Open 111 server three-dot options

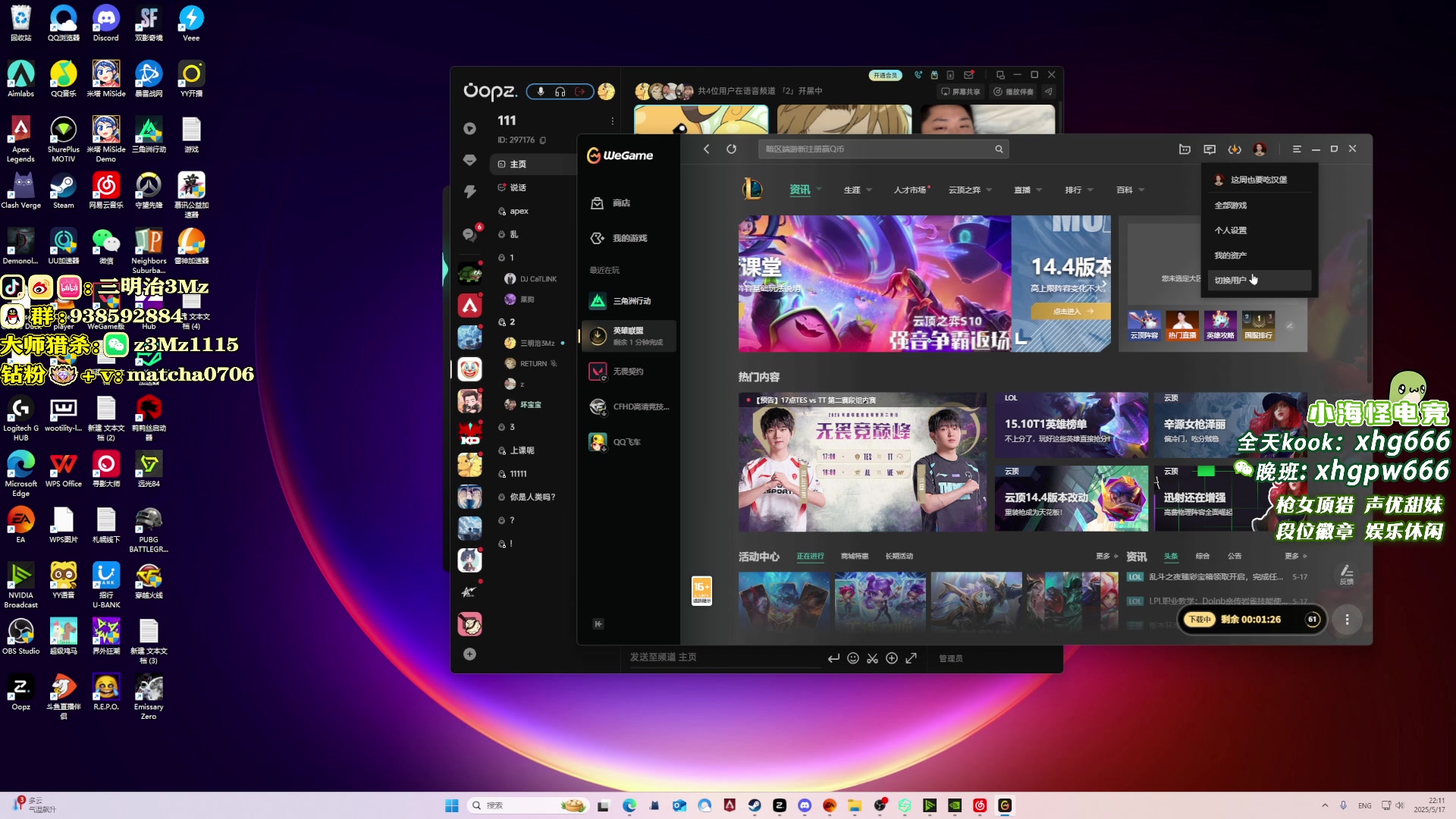613,121
